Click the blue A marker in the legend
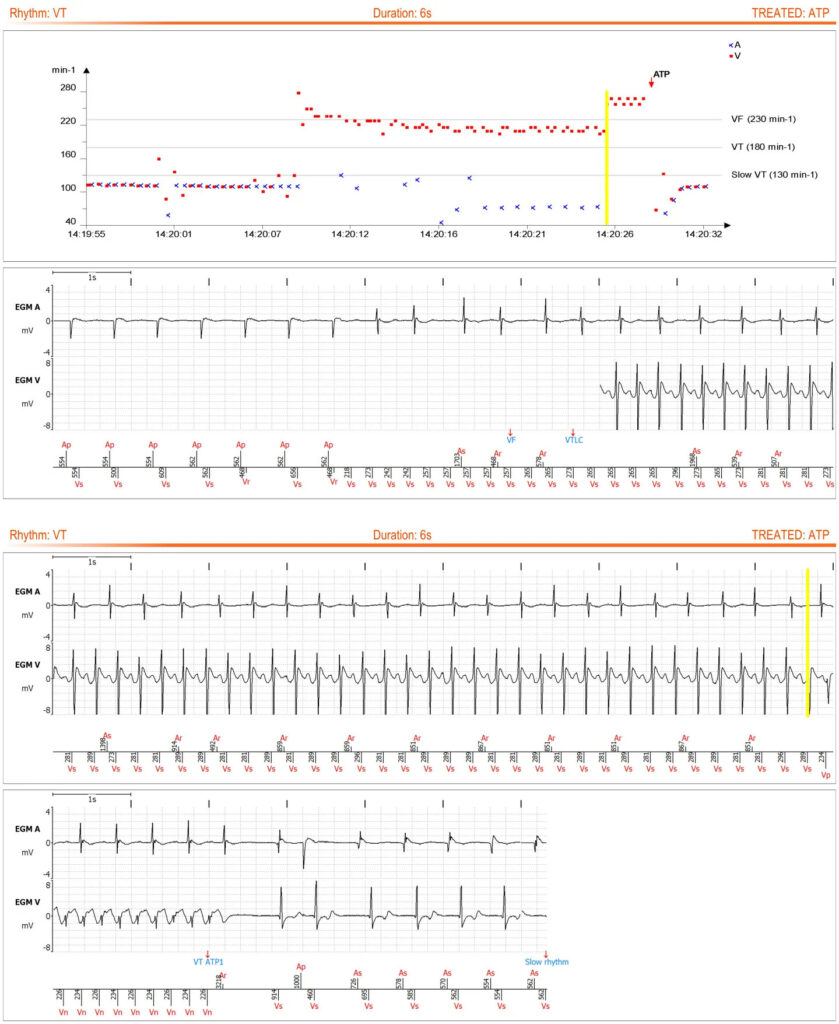Screen dimensions: 839x1024 731,45
